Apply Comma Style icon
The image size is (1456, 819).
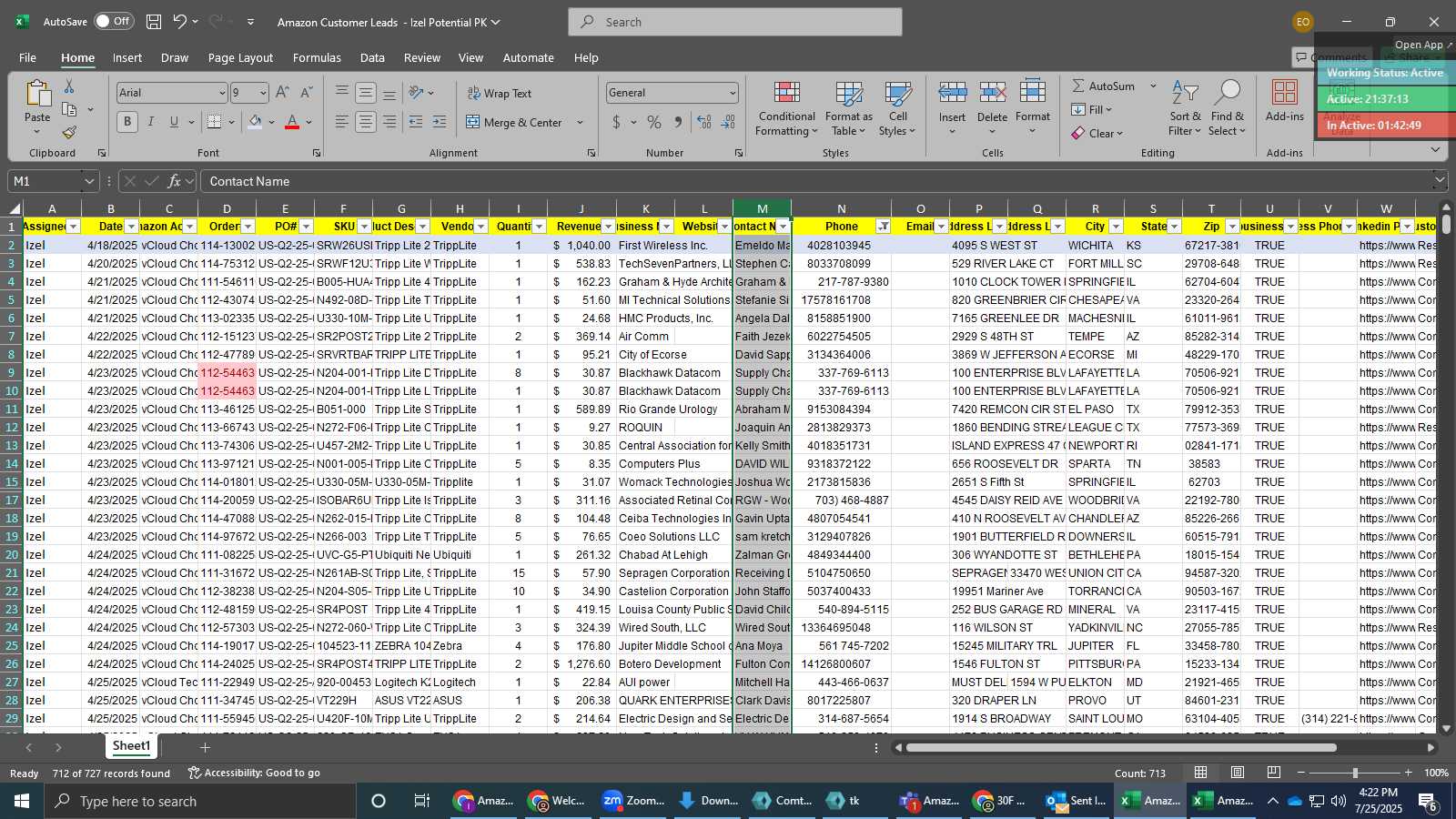(x=678, y=122)
